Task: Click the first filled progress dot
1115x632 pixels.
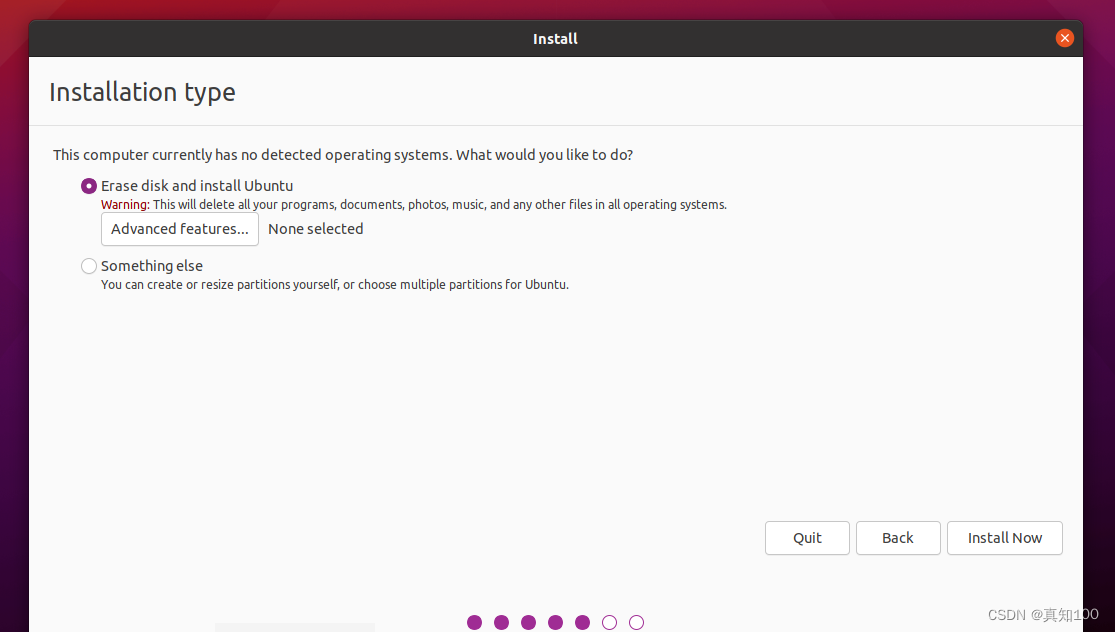Action: pyautogui.click(x=474, y=622)
